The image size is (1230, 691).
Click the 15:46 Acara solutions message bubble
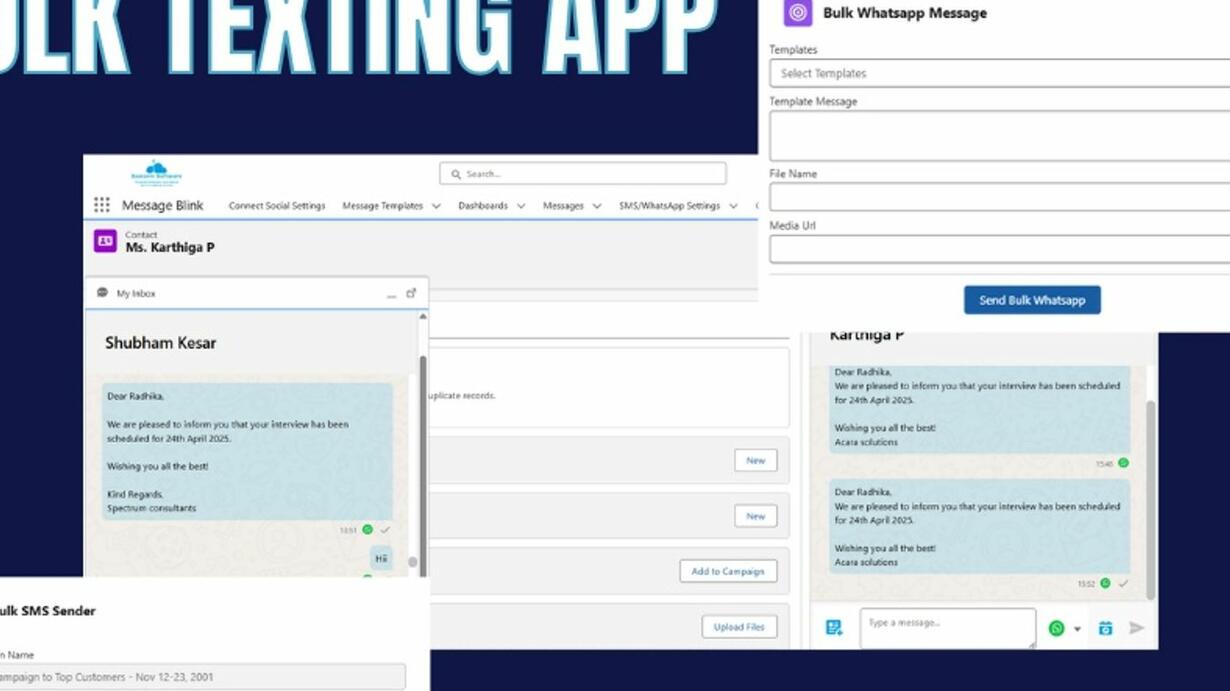pyautogui.click(x=980, y=410)
